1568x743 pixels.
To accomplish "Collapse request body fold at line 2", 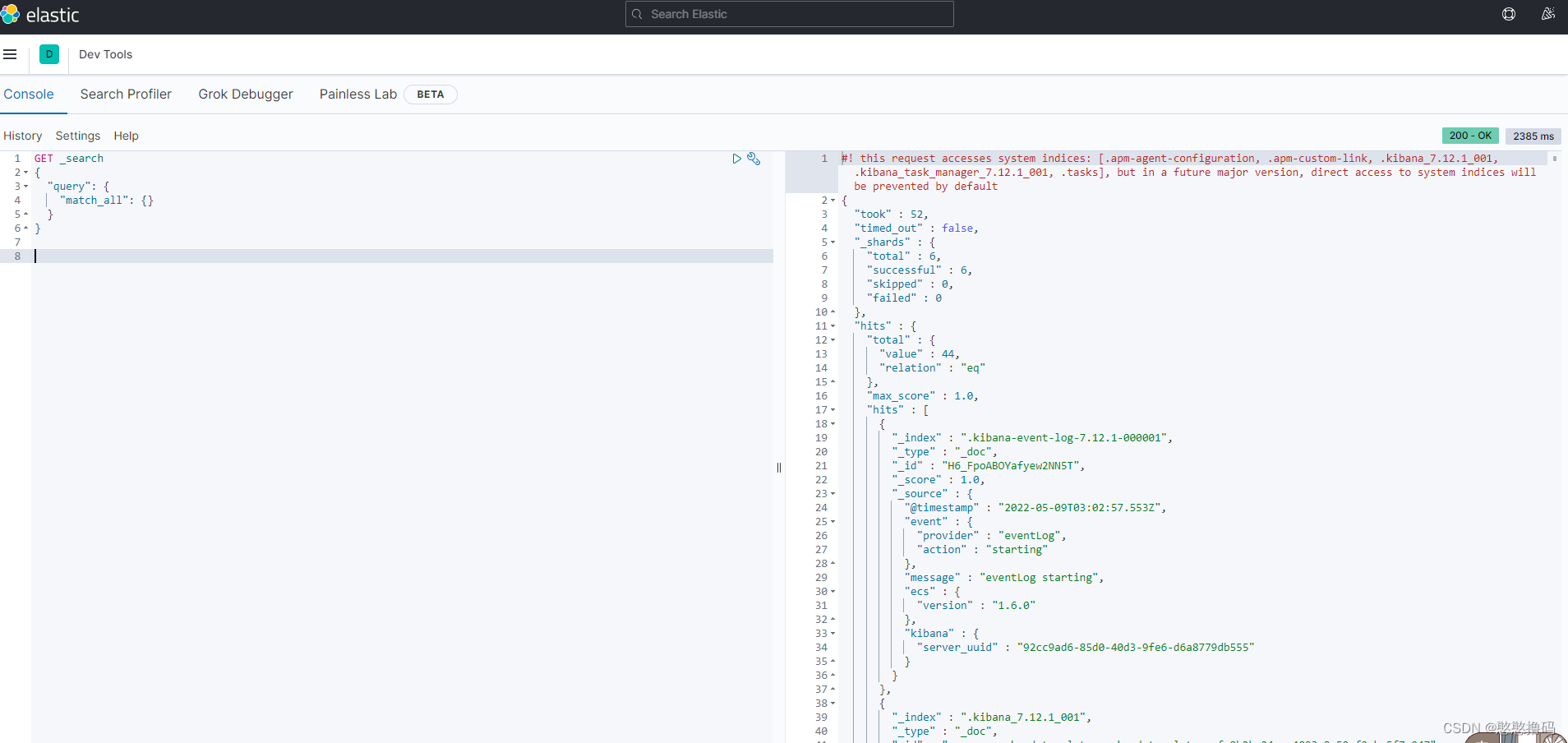I will tap(26, 173).
